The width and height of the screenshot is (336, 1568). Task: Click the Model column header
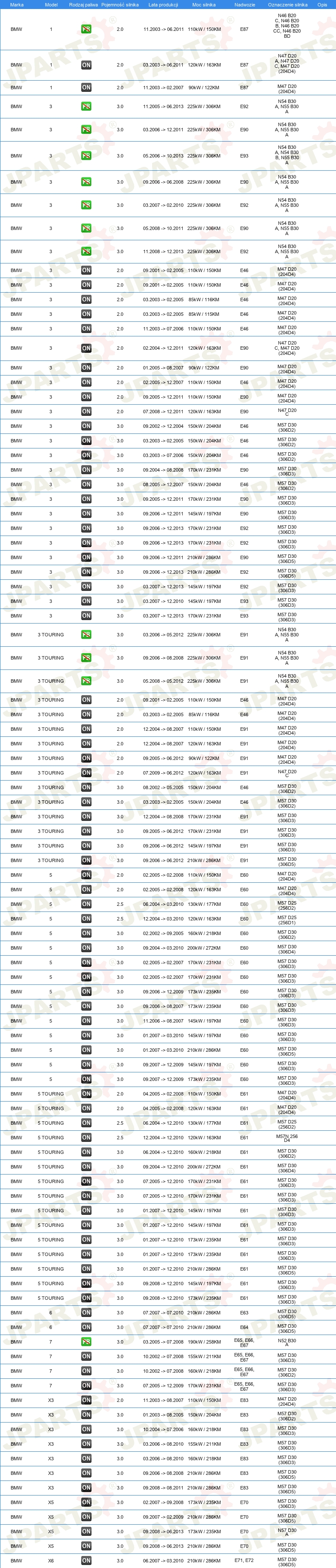pyautogui.click(x=51, y=4)
